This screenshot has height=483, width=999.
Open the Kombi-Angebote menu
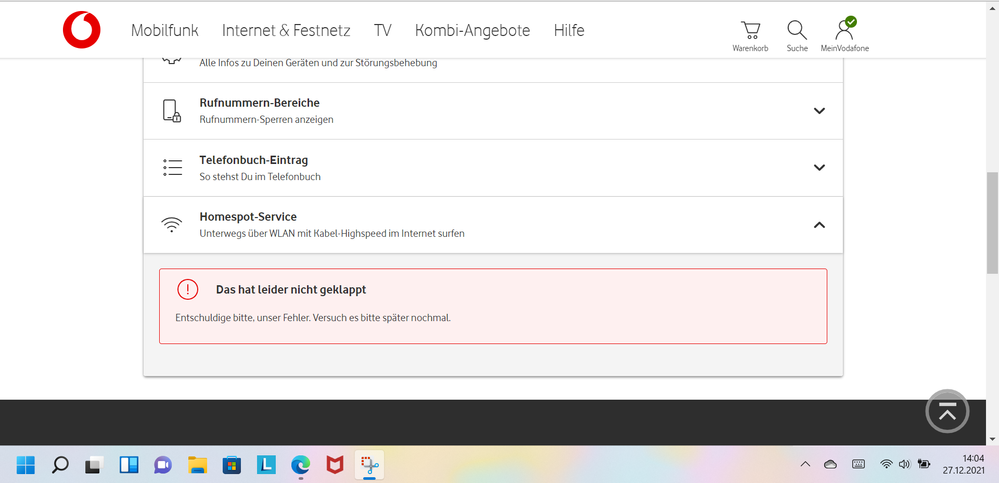coord(472,30)
